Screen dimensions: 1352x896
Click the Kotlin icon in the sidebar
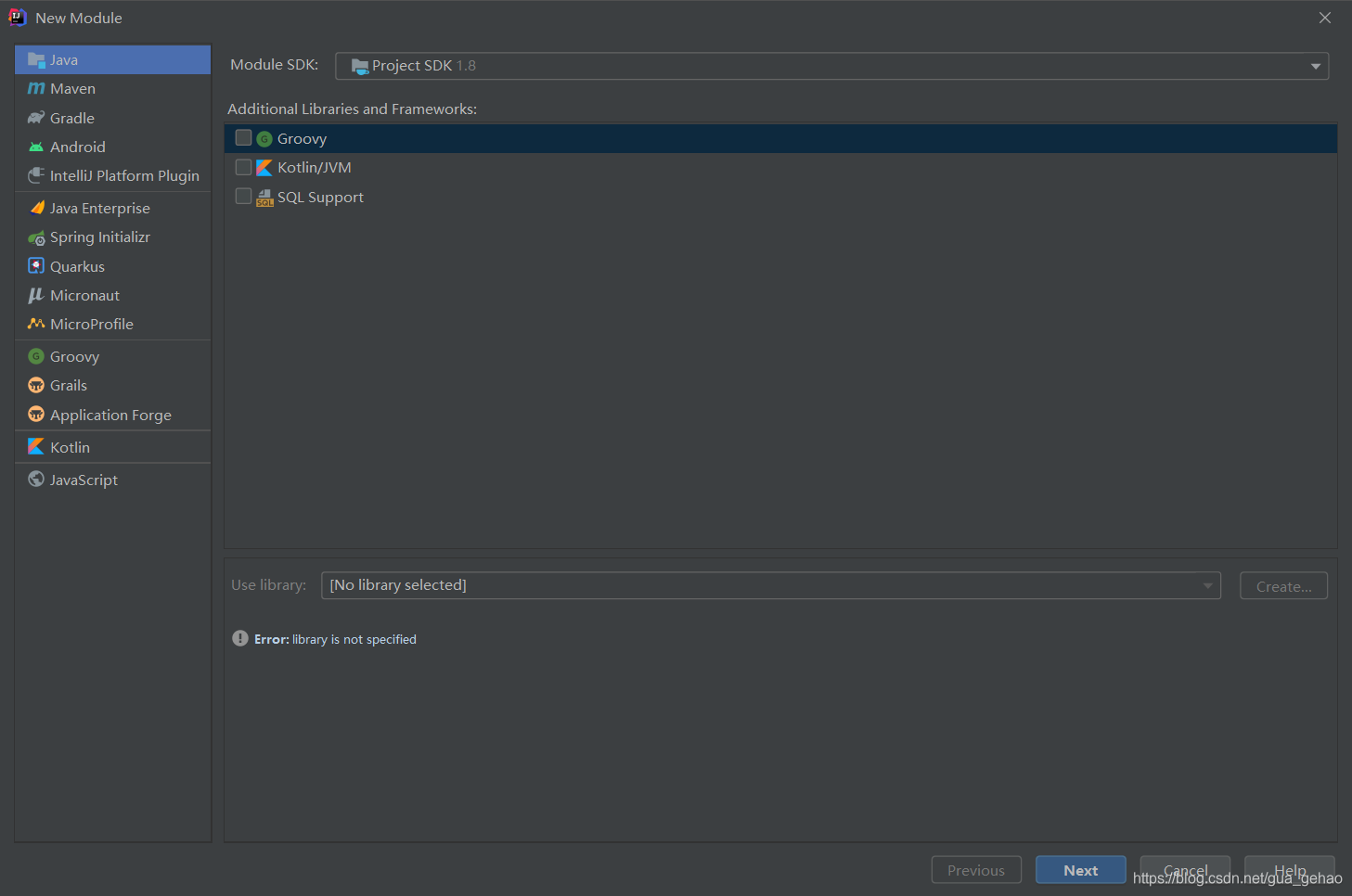click(36, 446)
